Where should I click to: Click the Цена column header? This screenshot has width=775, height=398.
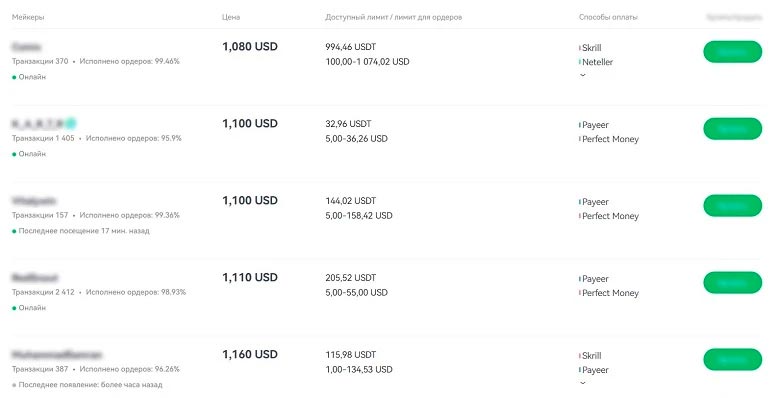click(231, 17)
